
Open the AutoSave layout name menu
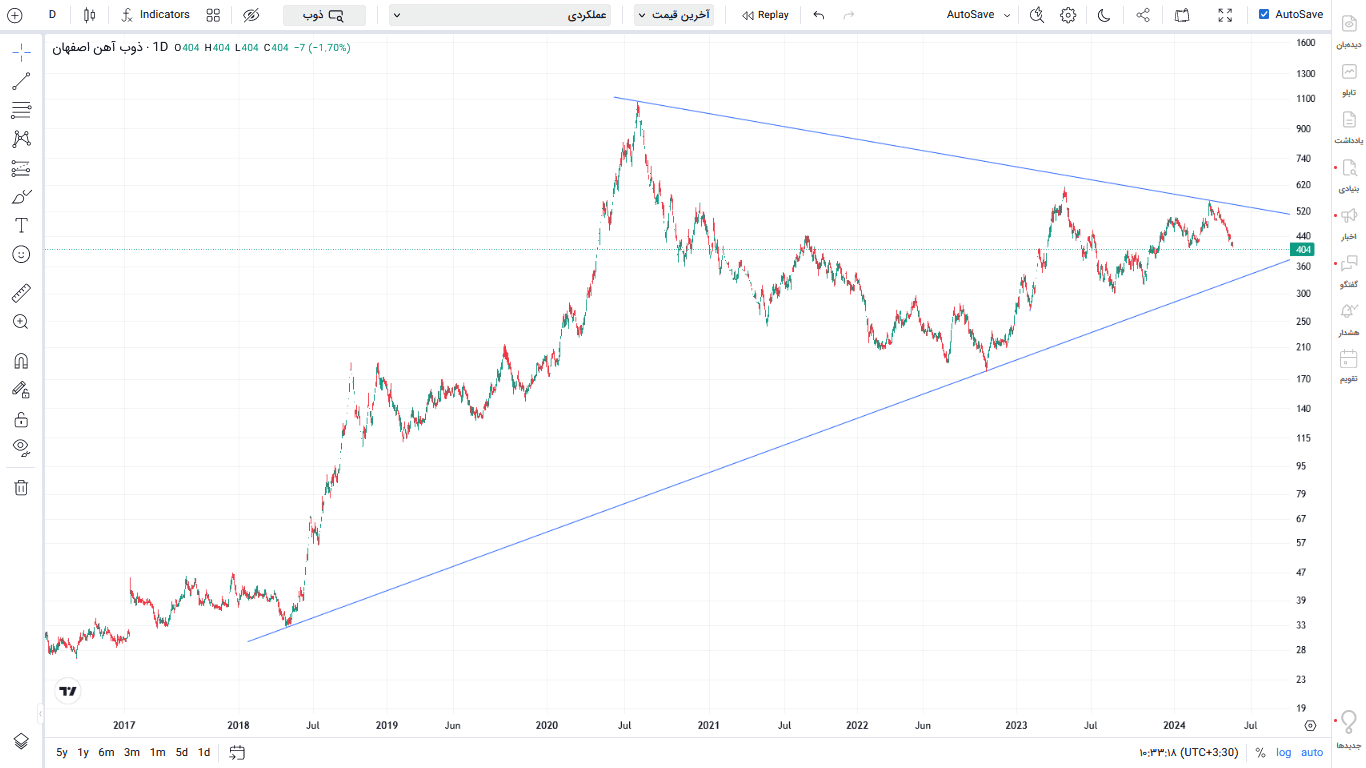click(979, 15)
